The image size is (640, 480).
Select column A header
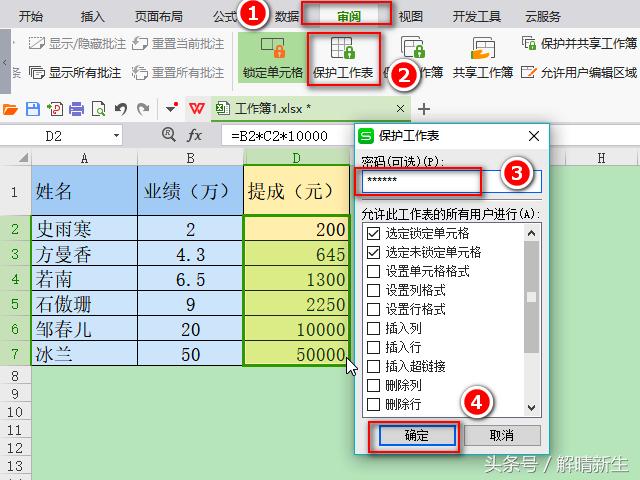point(84,158)
